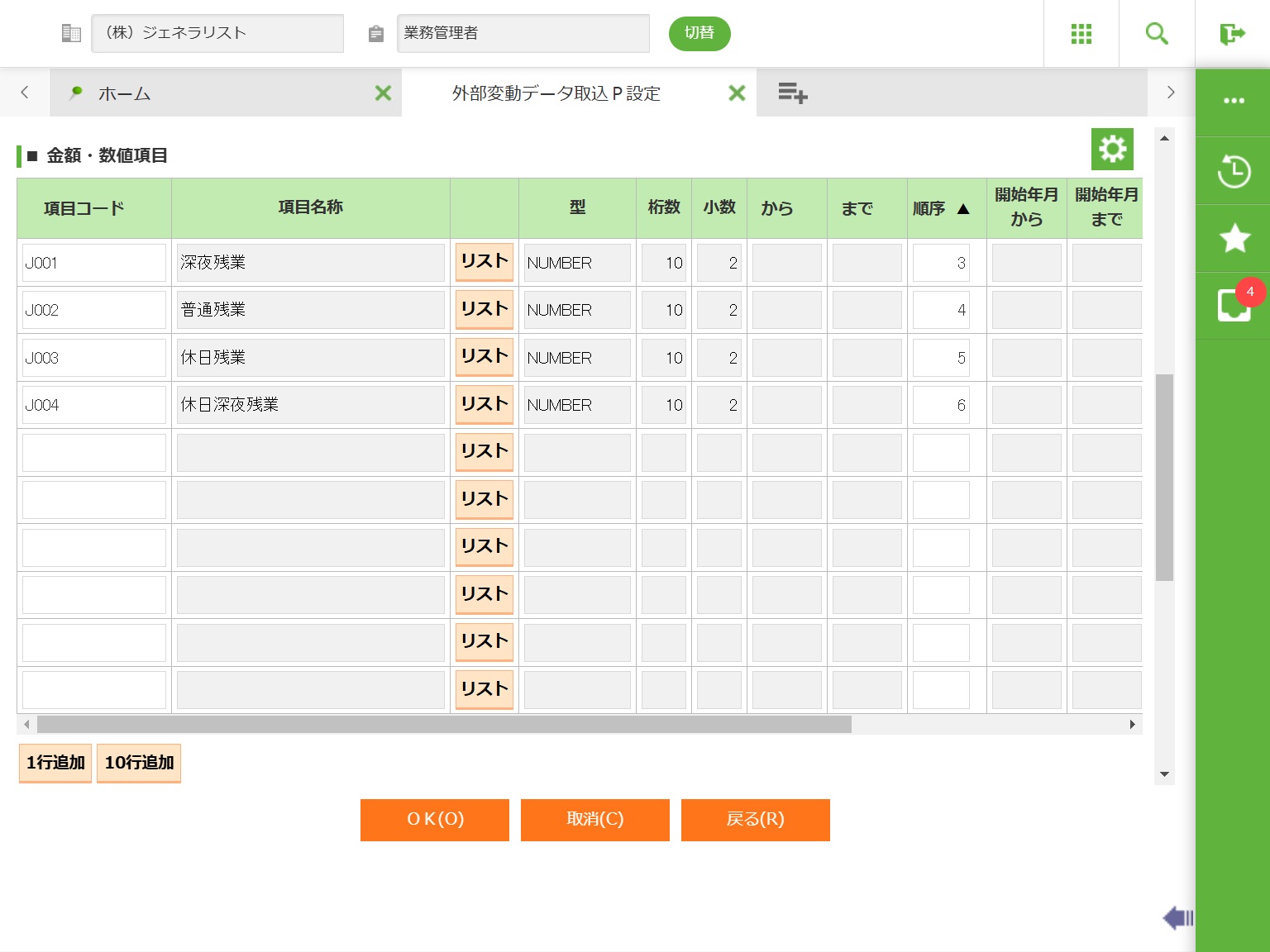This screenshot has height=952, width=1270.
Task: Sort by the 順序 column header
Action: [x=941, y=209]
